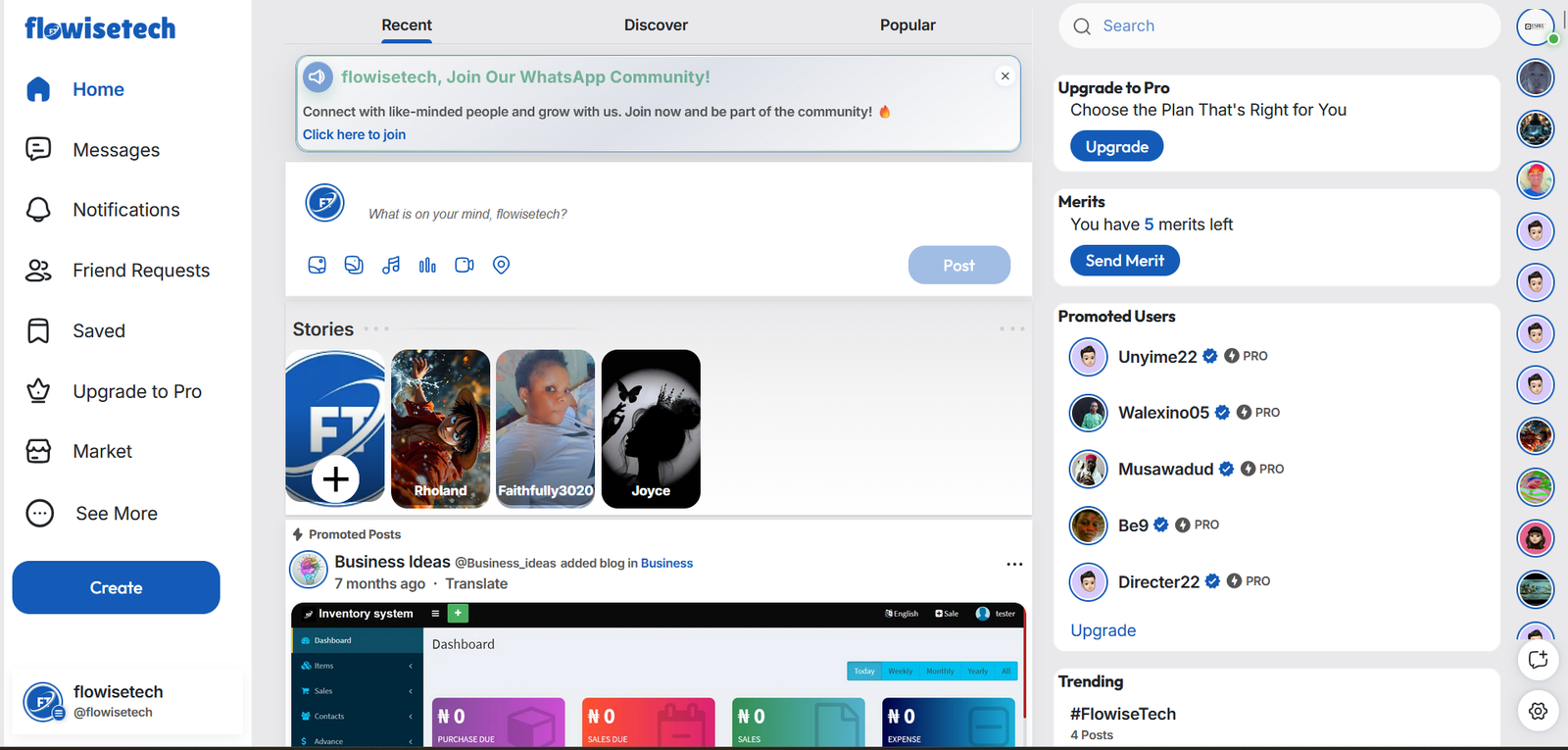Open the Friend Requests people icon
Image resolution: width=1568 pixels, height=750 pixels.
[38, 271]
